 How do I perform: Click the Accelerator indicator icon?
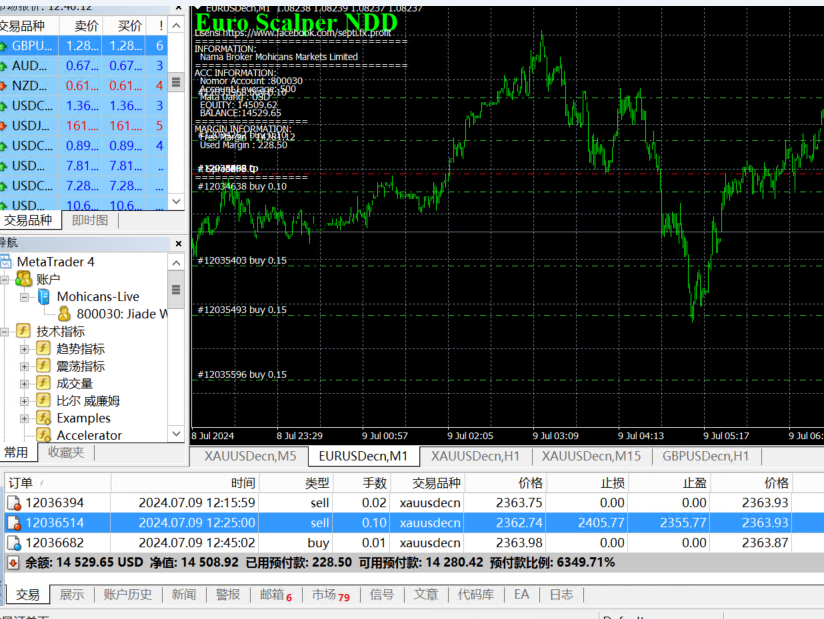44,435
